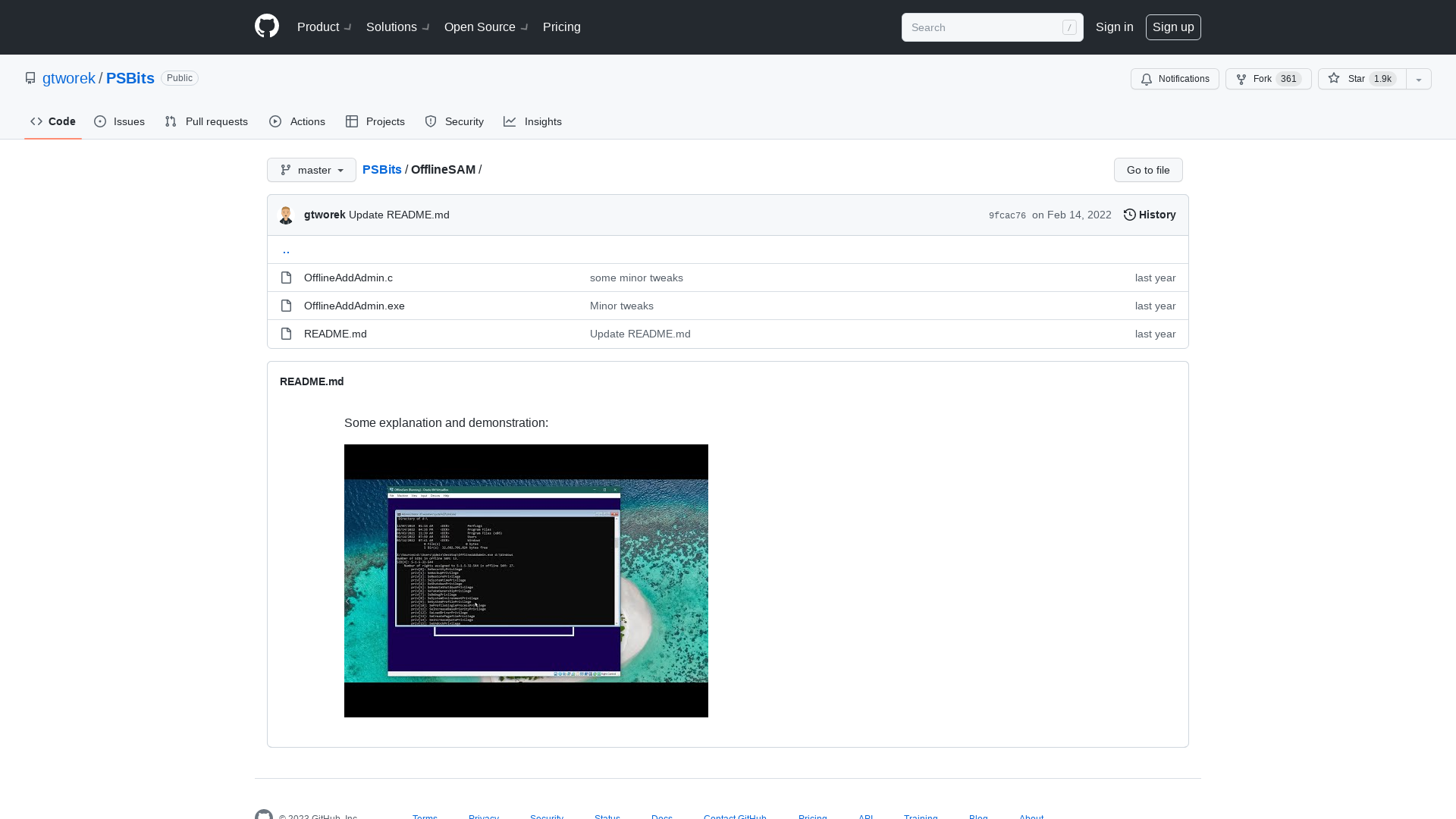Click file icon next to README.md
Image resolution: width=1456 pixels, height=819 pixels.
click(286, 334)
